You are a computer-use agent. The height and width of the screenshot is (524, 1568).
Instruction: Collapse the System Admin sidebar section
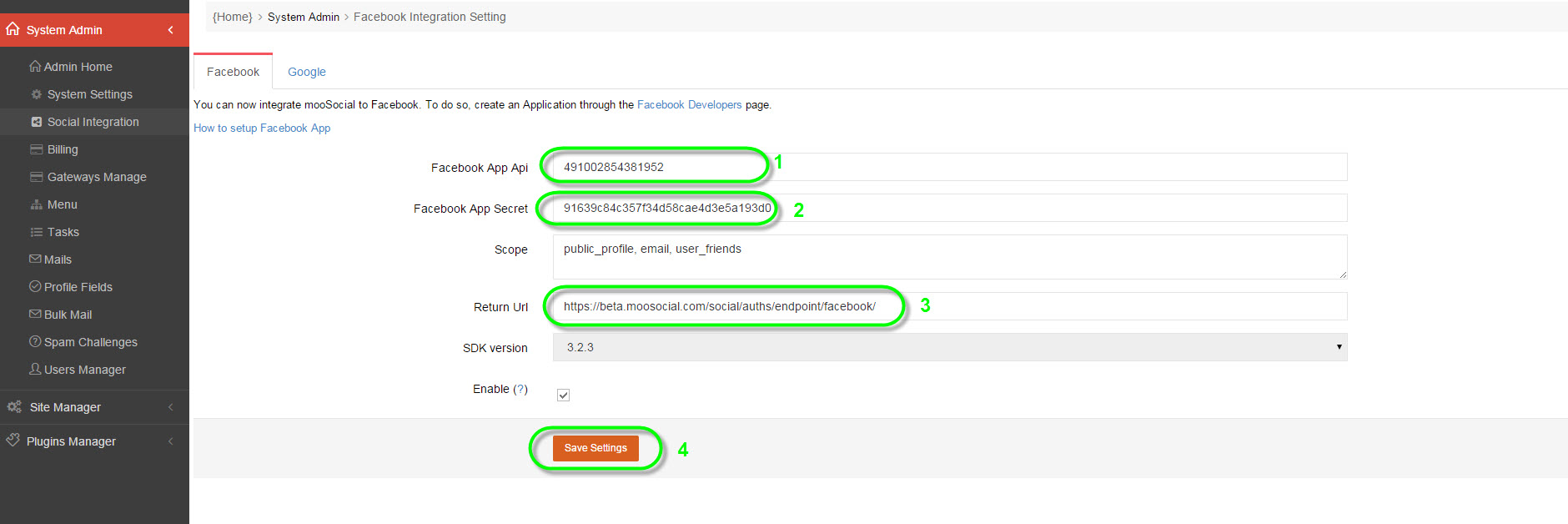coord(170,30)
